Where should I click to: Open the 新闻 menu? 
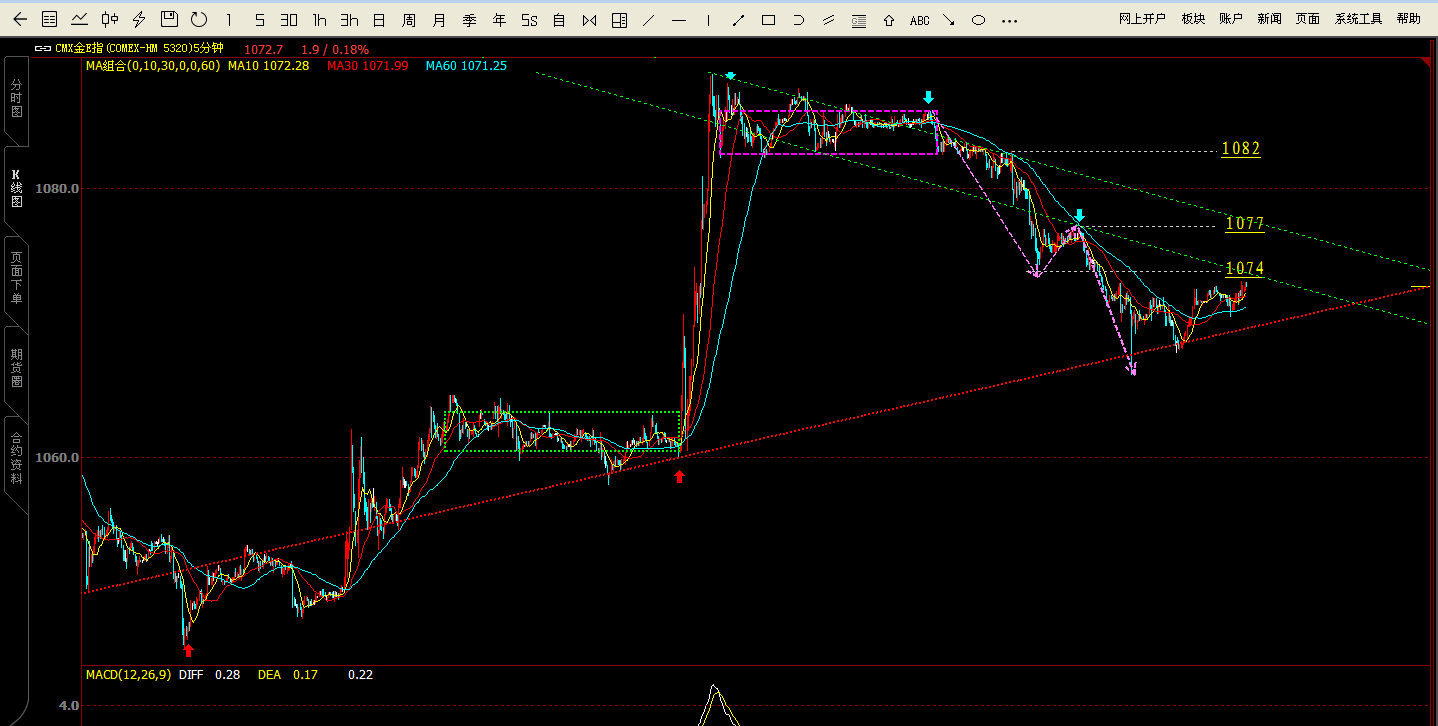coord(1269,19)
